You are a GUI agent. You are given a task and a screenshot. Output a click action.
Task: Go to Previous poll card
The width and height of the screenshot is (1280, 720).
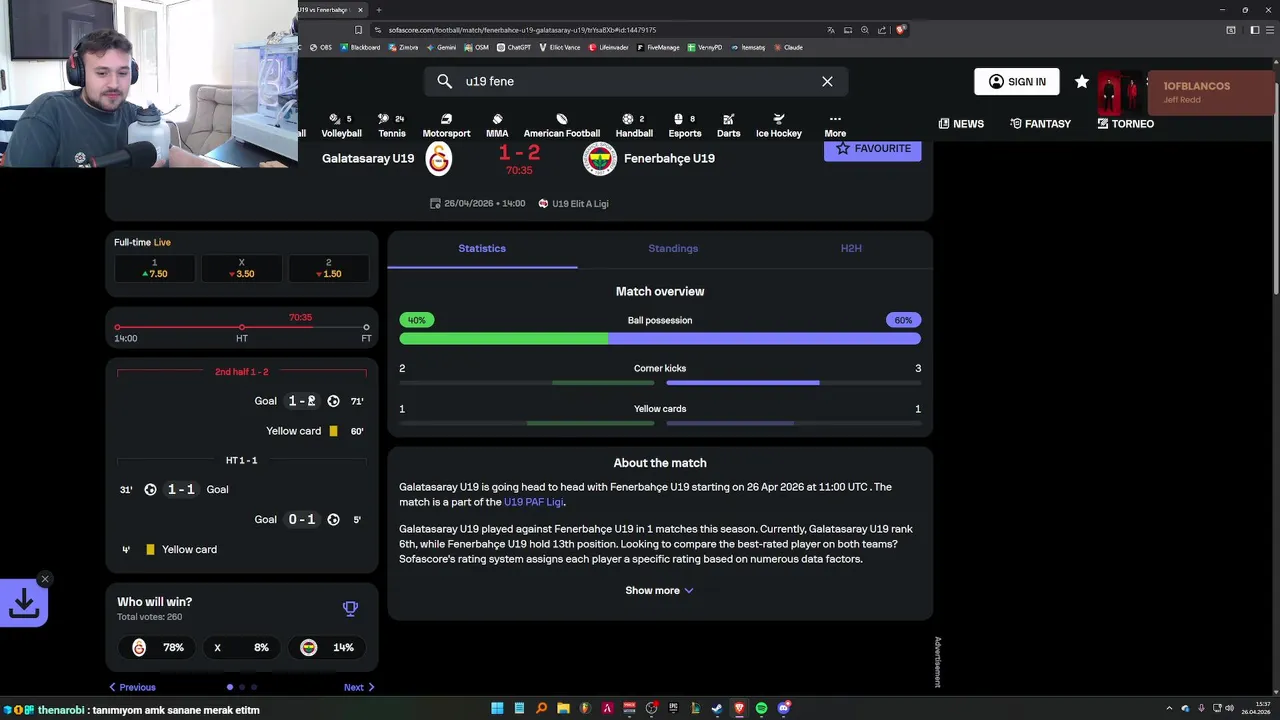pos(132,687)
